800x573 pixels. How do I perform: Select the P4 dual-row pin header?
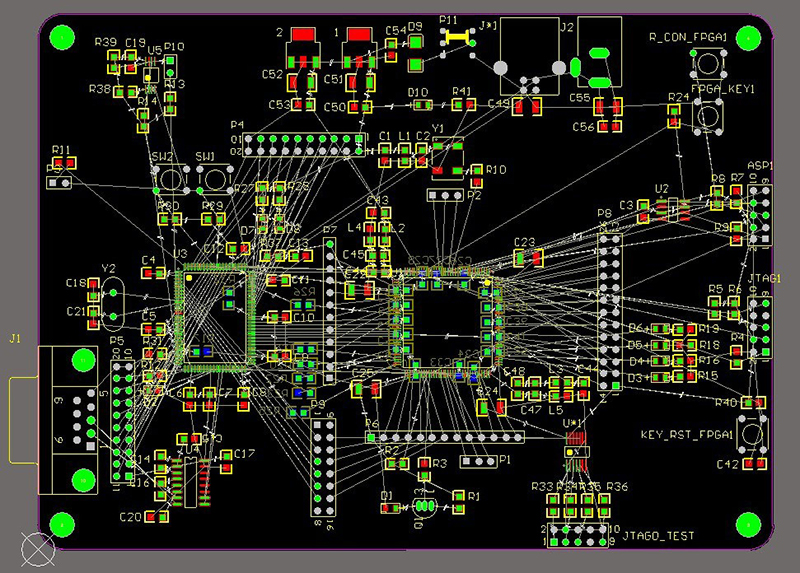coord(304,146)
